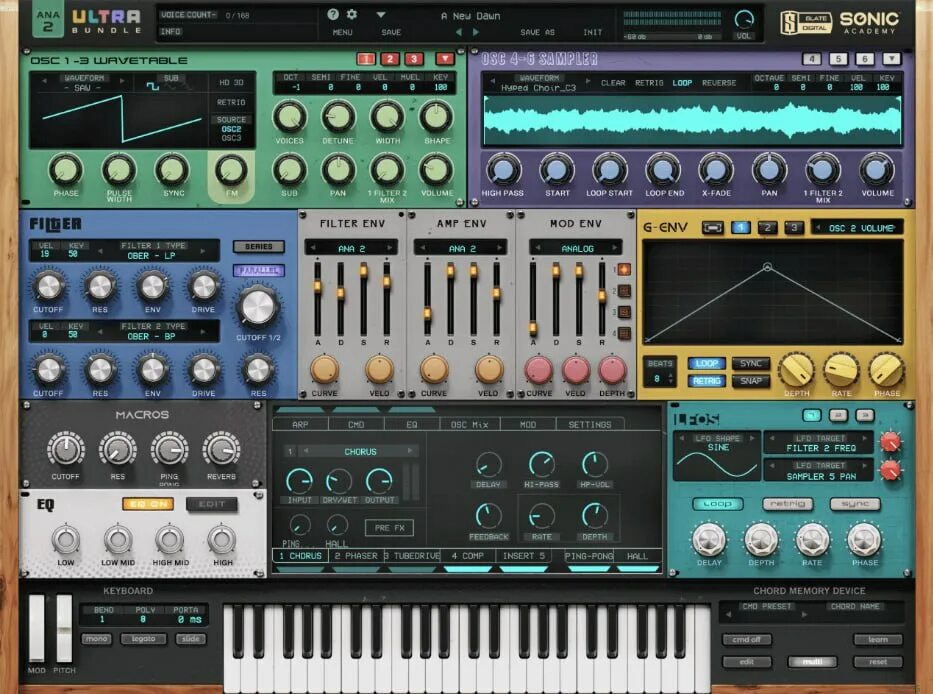The image size is (933, 694).
Task: Toggle the LOOP option in sampler
Action: click(682, 83)
